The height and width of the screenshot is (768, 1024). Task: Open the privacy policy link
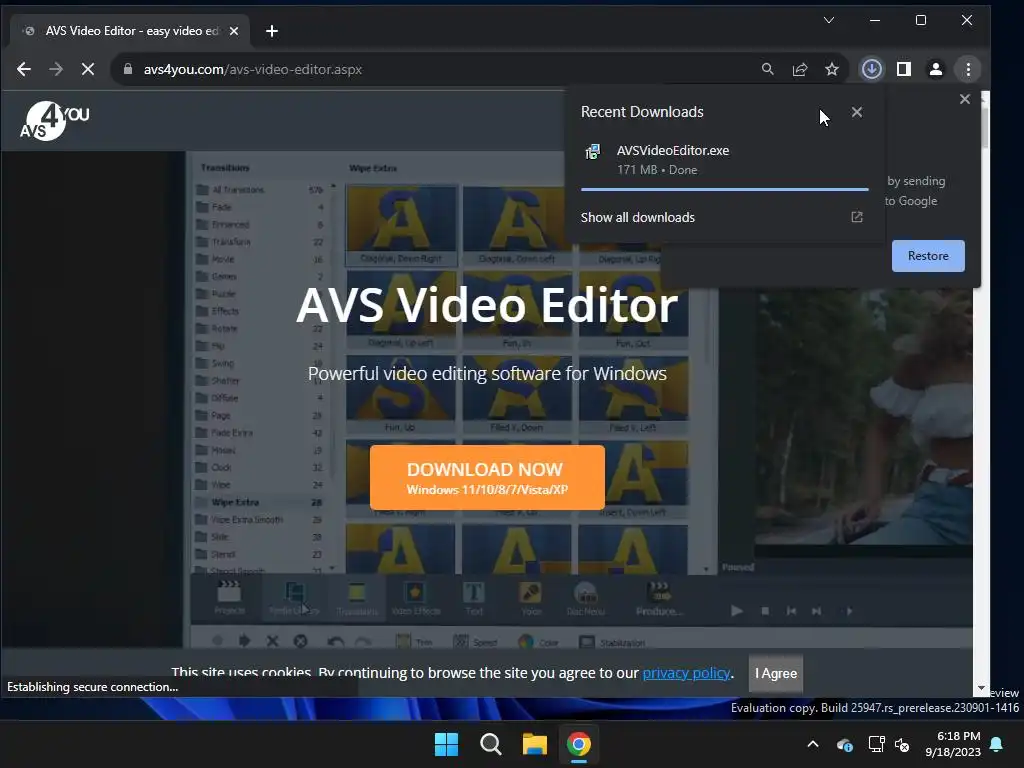686,673
